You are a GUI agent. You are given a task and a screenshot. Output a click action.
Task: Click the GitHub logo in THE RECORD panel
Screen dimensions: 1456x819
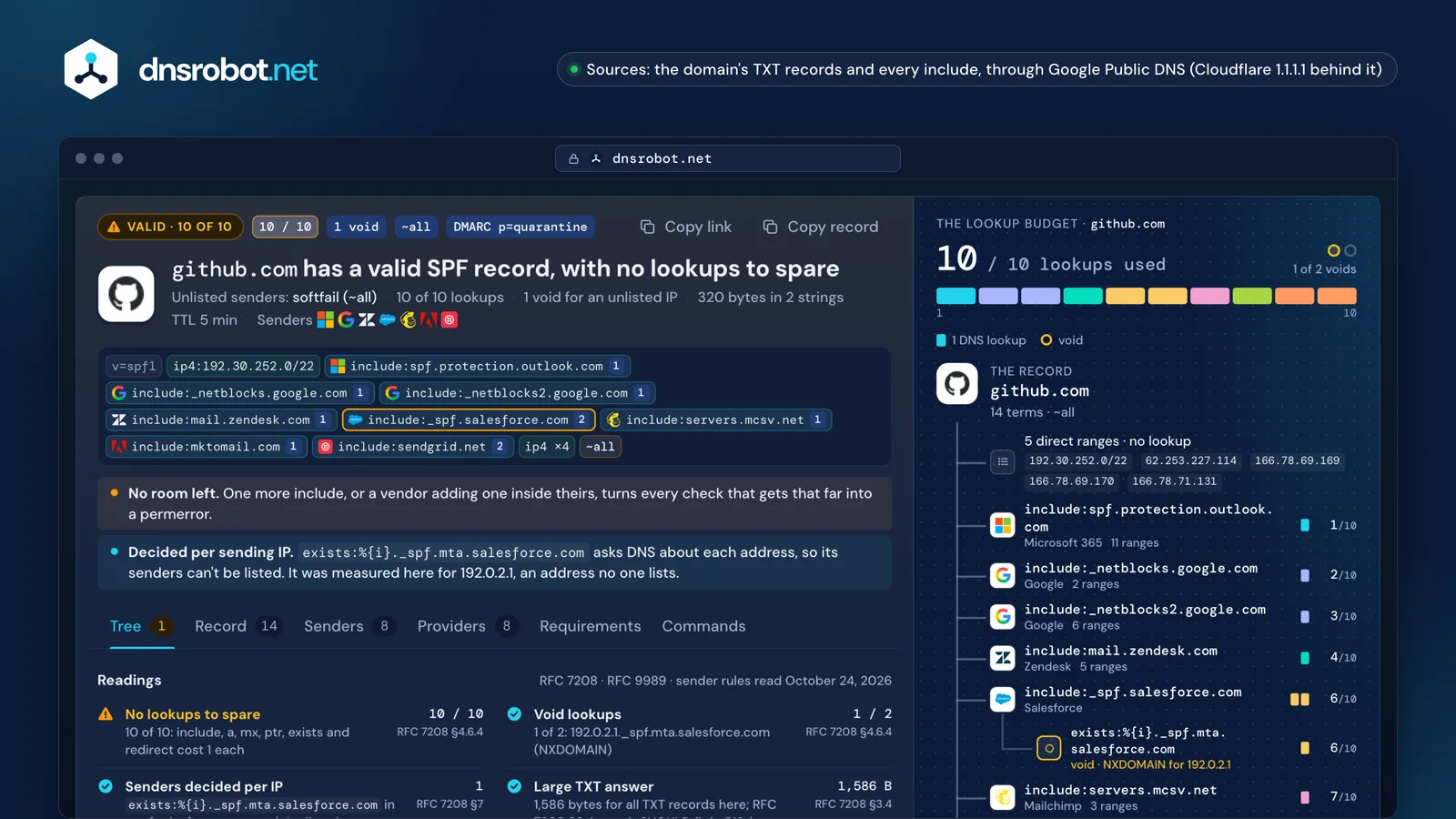pyautogui.click(x=957, y=384)
